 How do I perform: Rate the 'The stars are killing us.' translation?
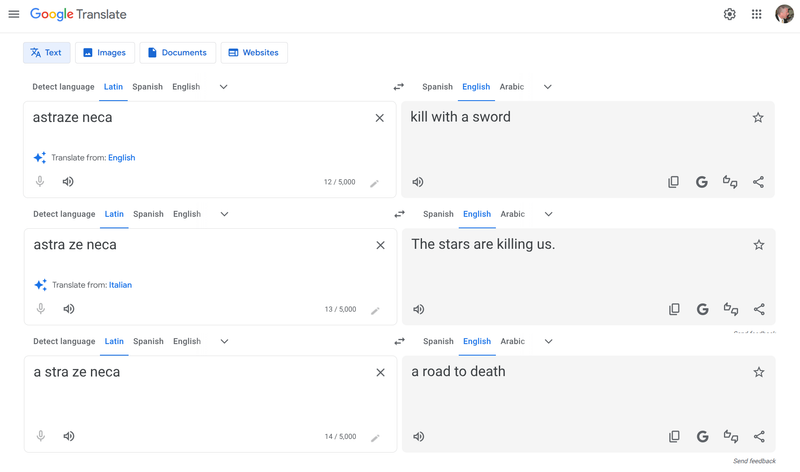pyautogui.click(x=731, y=309)
